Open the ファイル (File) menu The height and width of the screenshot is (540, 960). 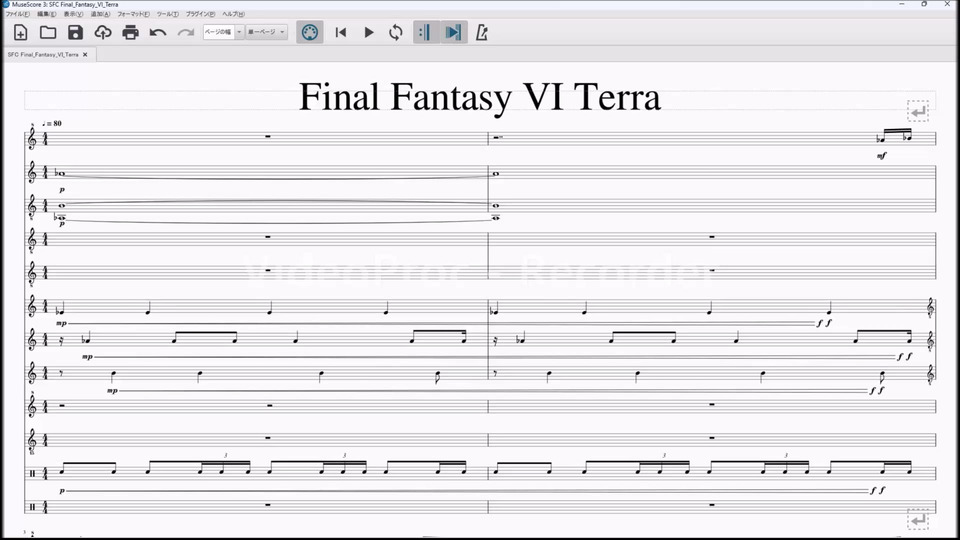17,13
